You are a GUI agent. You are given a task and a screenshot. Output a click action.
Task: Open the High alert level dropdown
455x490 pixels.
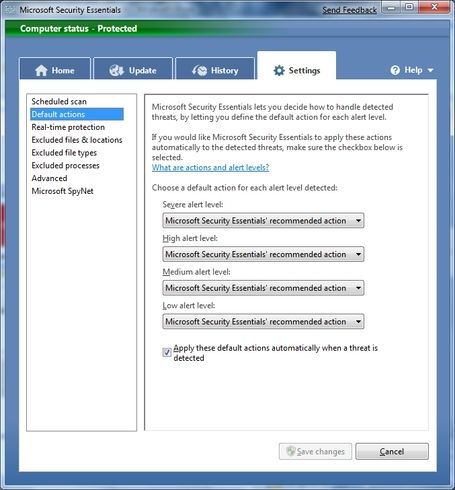pos(263,254)
